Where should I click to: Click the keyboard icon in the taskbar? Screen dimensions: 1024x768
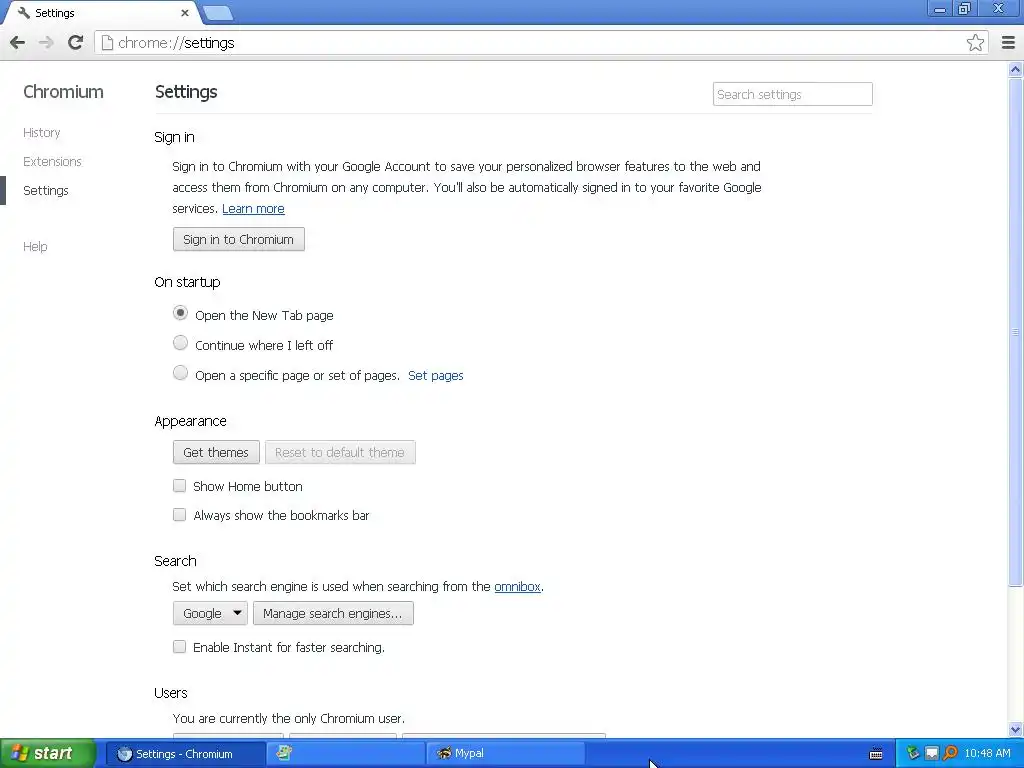click(876, 754)
